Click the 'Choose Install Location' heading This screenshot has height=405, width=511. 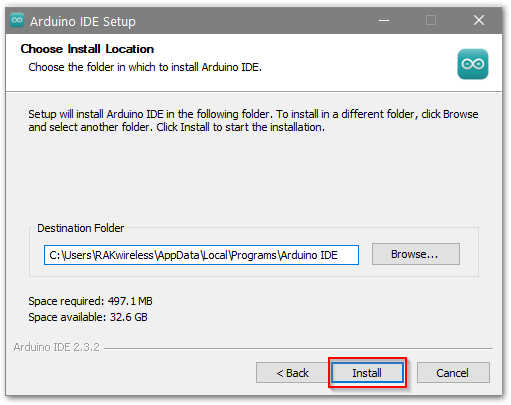[87, 49]
